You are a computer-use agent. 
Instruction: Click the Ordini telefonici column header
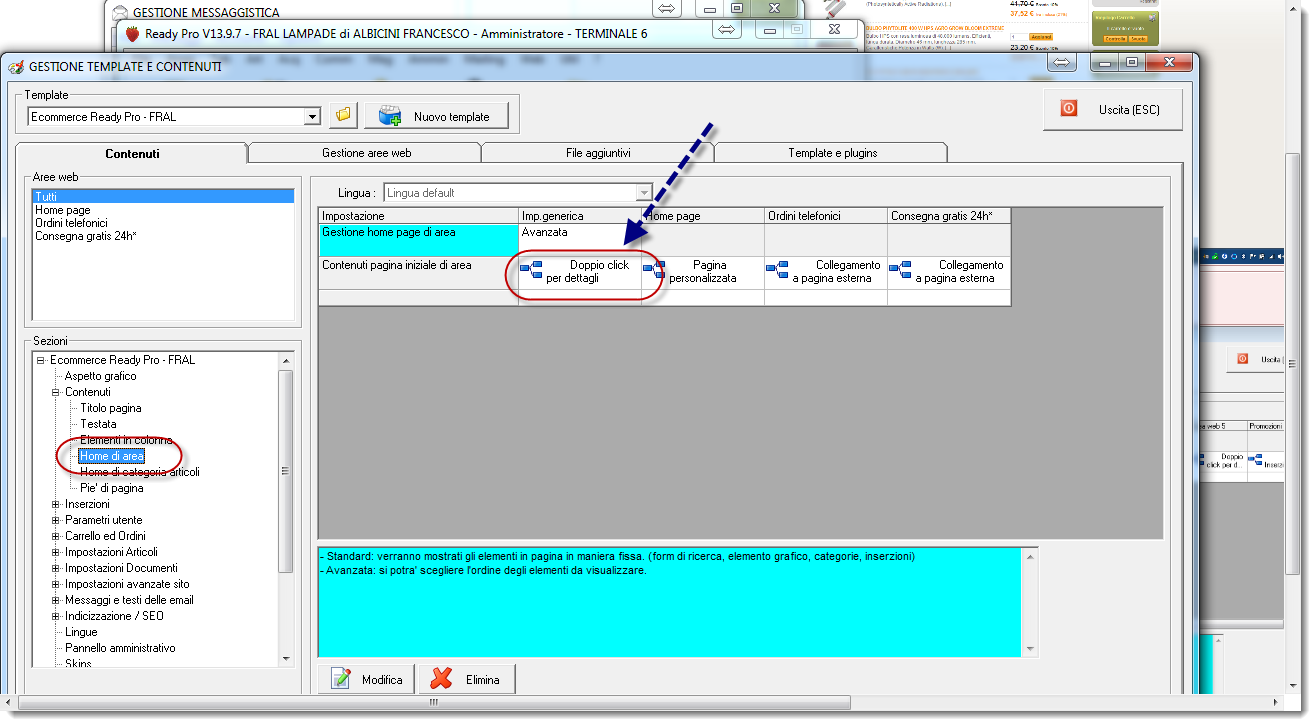826,216
